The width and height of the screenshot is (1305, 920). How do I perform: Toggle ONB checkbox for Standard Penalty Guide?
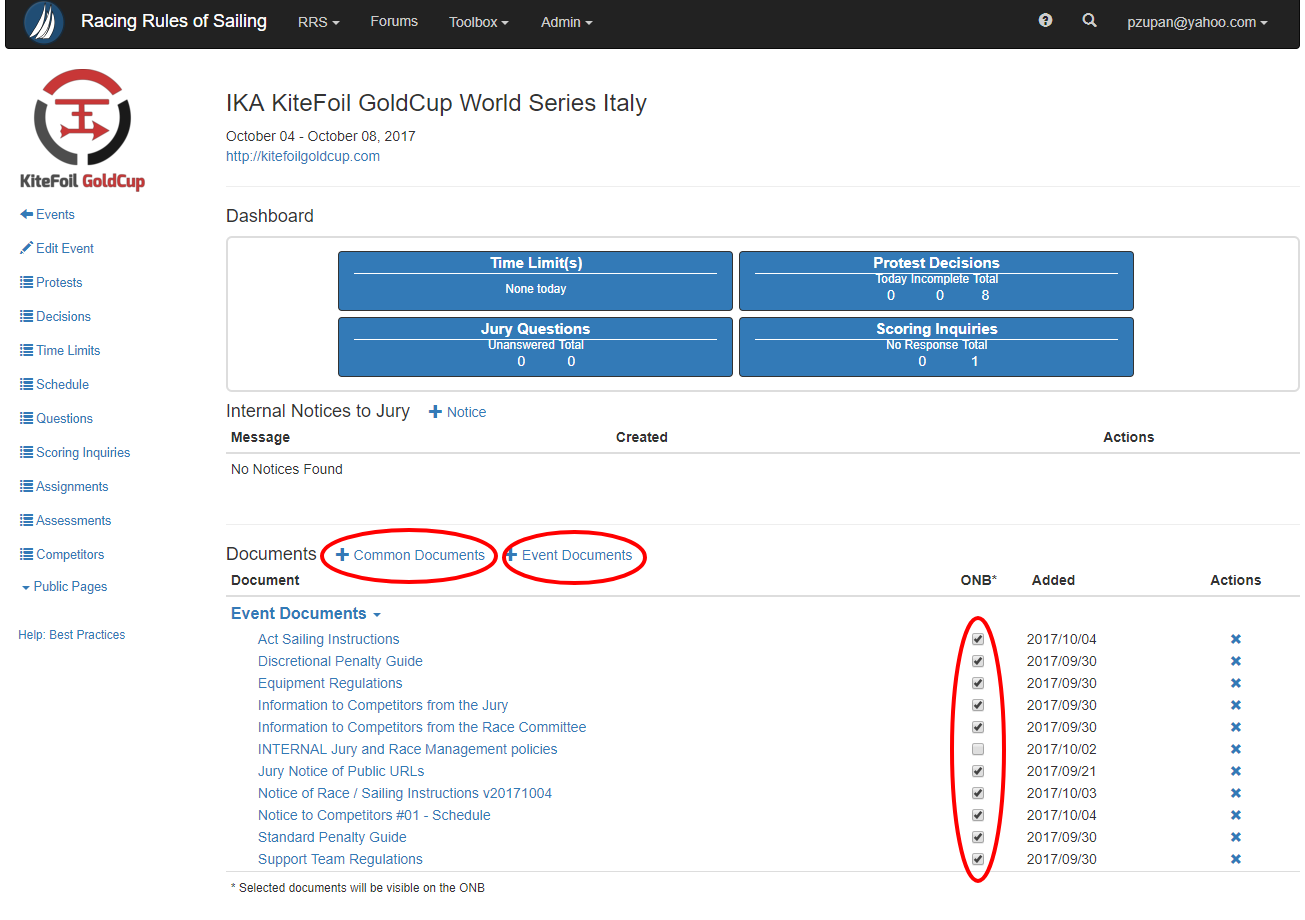(978, 837)
